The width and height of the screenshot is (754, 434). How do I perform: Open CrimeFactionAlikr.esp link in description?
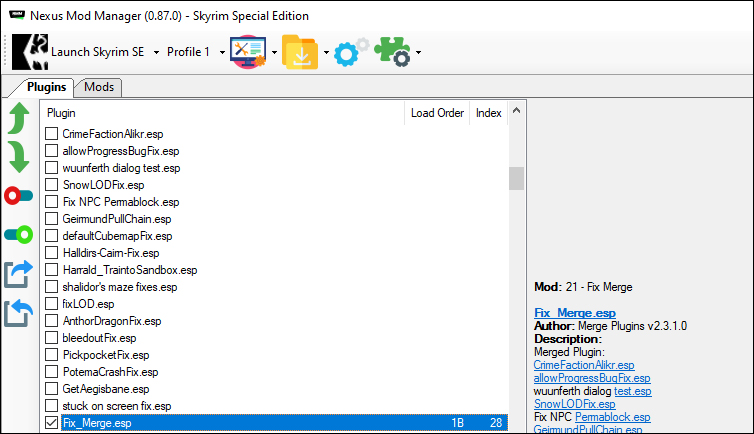(x=584, y=365)
